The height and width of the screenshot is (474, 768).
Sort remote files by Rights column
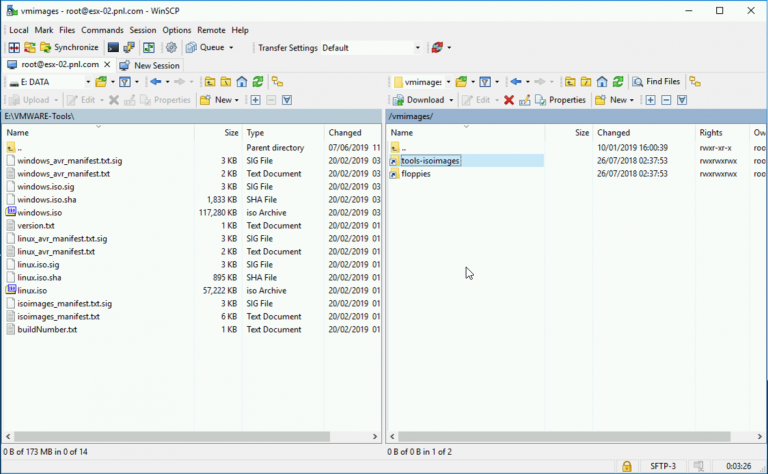pos(722,133)
